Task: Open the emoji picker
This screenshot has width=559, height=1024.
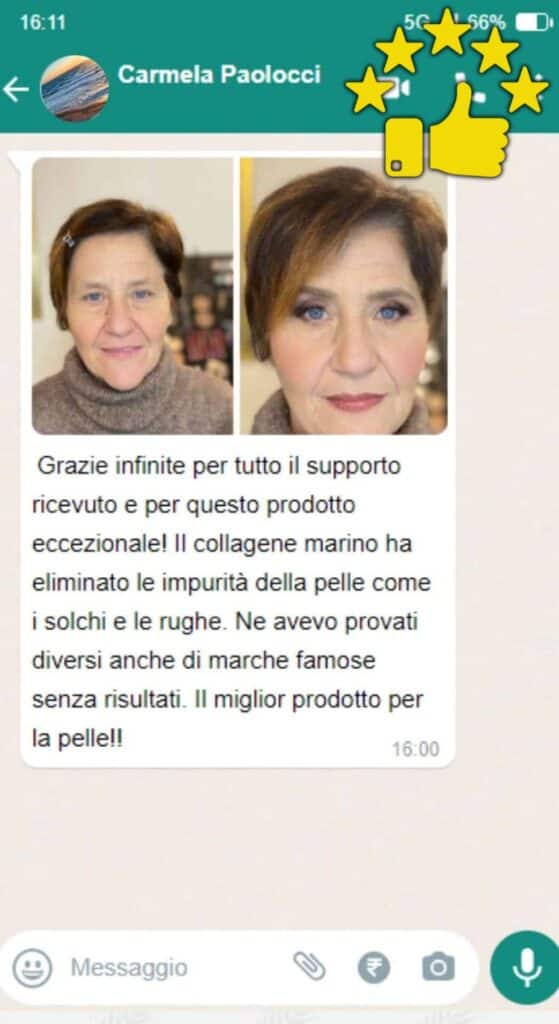Action: click(32, 967)
